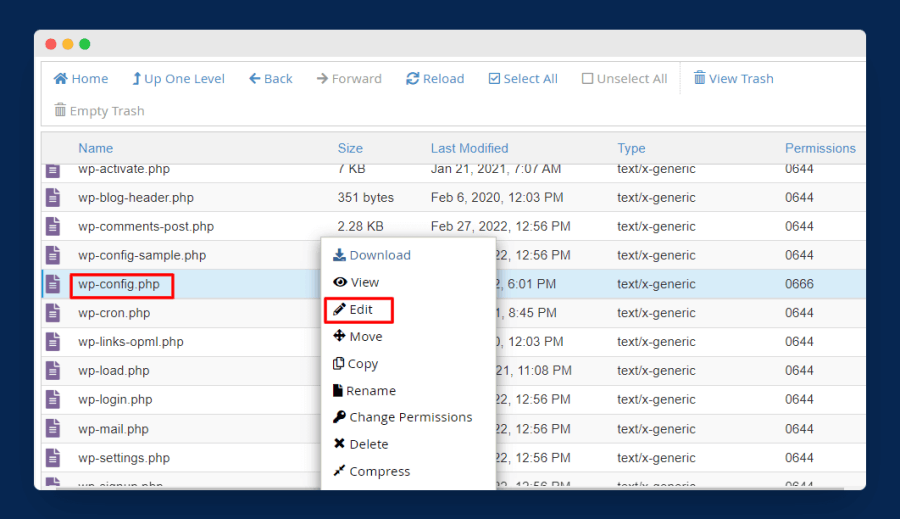Click the Forward navigation button

coord(349,79)
